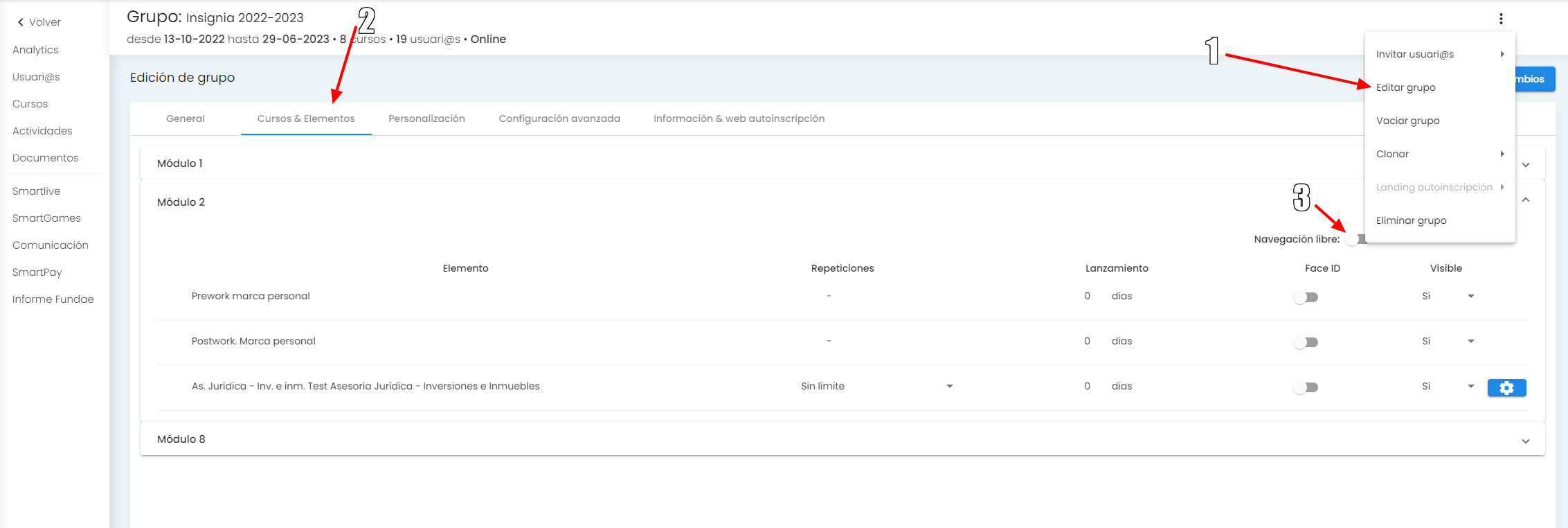This screenshot has height=528, width=1568.
Task: Switch to the Personalización tab
Action: pos(426,118)
